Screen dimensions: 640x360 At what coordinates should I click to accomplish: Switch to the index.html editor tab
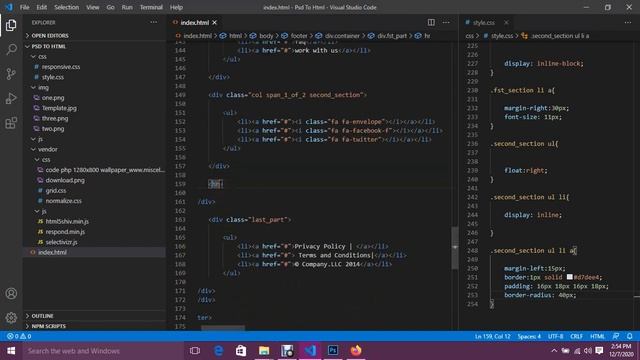click(x=195, y=22)
